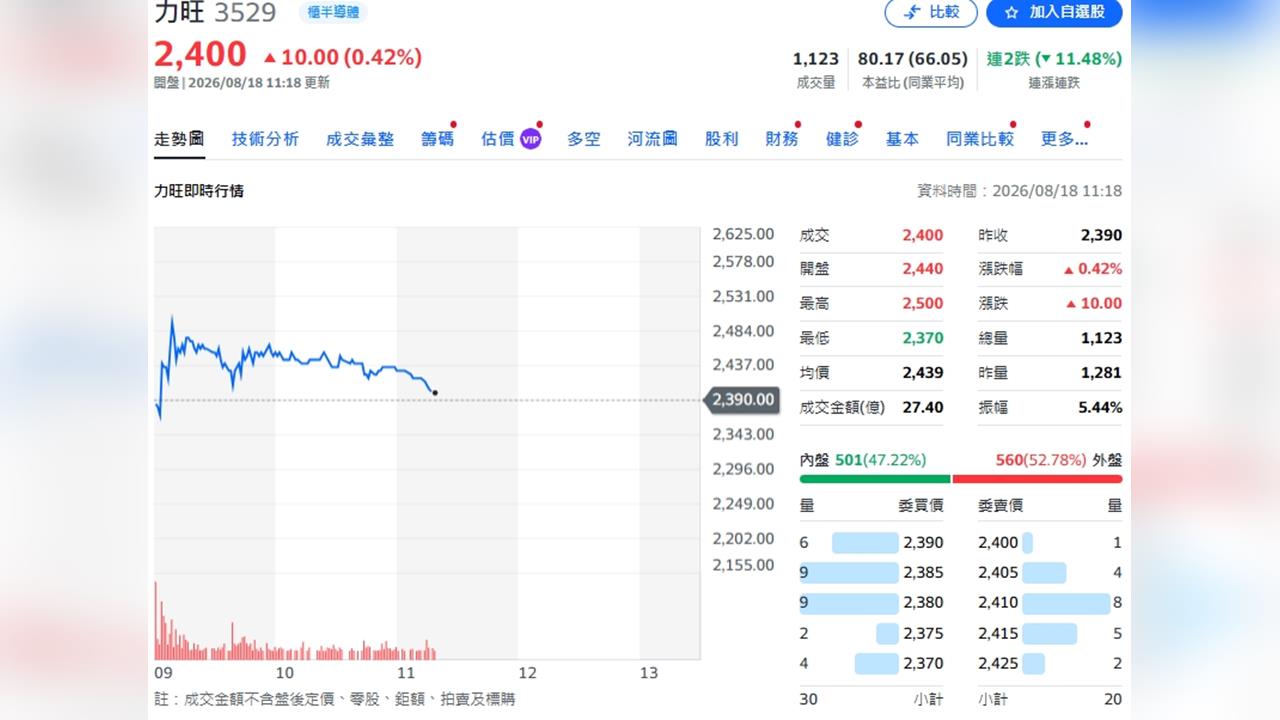Switch to the 基本 tab
This screenshot has width=1280, height=720.
902,139
